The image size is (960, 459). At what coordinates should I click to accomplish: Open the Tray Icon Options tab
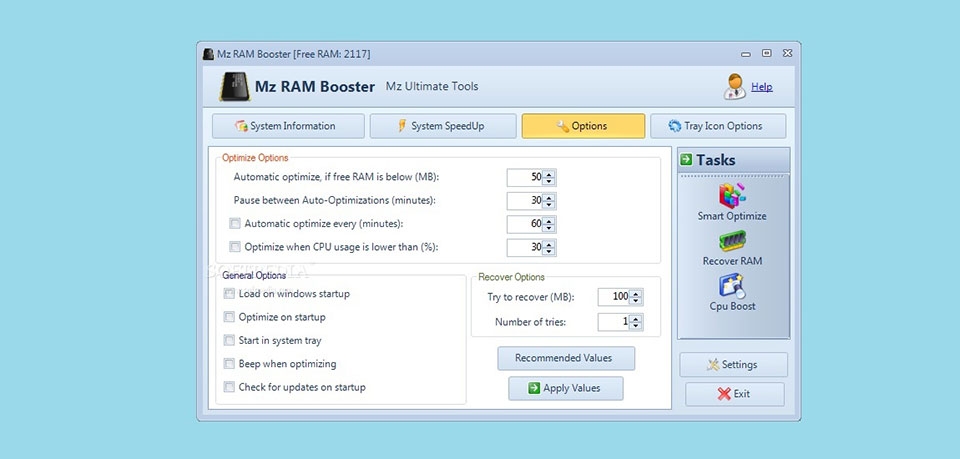[717, 126]
